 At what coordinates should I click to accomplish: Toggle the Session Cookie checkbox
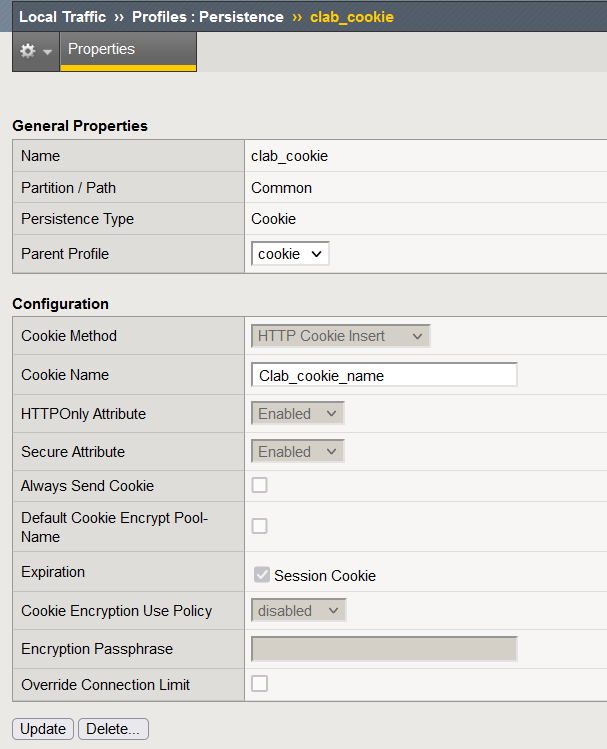click(262, 575)
